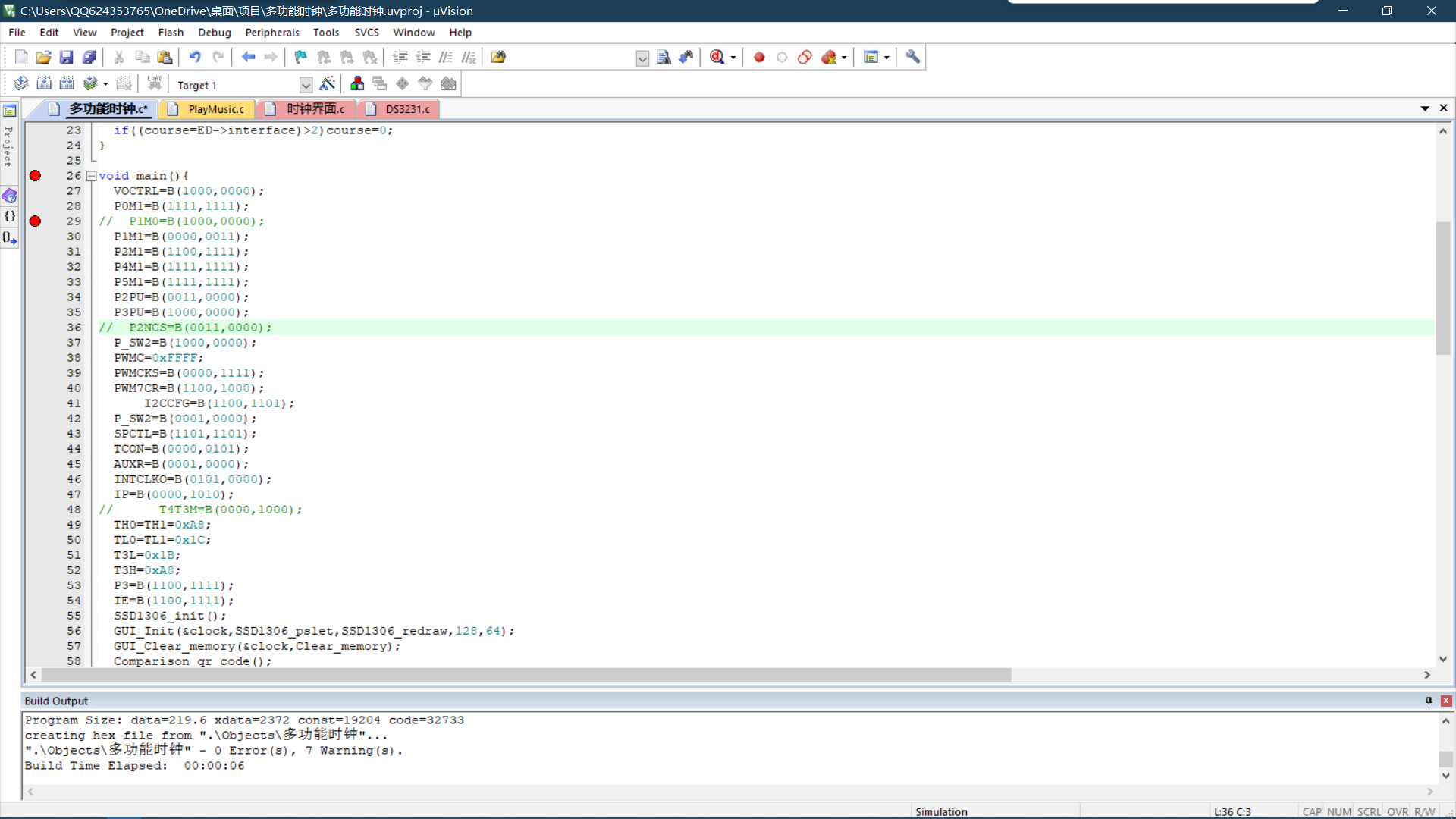This screenshot has height=819, width=1456.
Task: Click the editor scroll-down arrow
Action: [1443, 660]
